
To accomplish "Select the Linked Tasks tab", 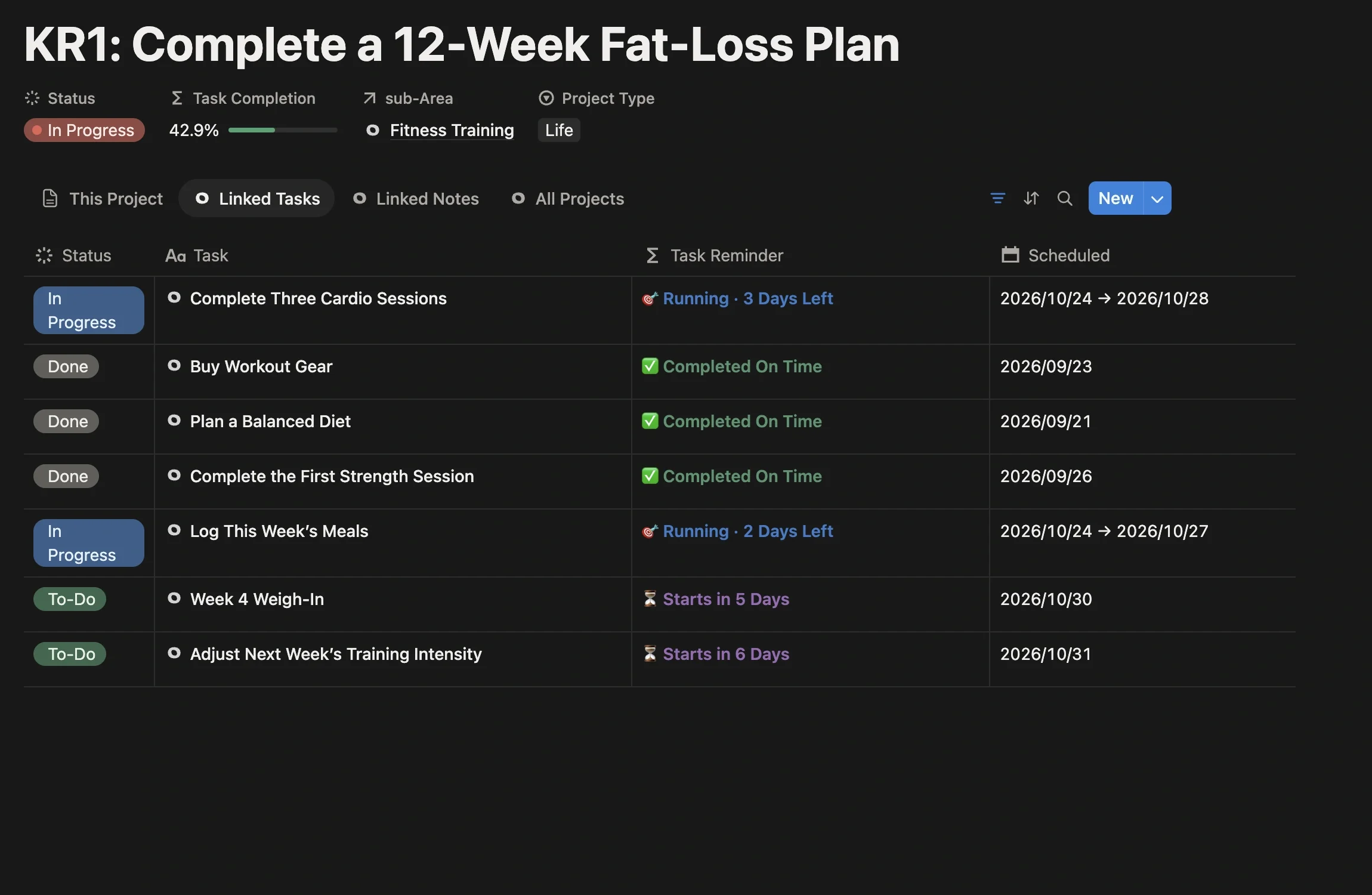I will [x=257, y=199].
